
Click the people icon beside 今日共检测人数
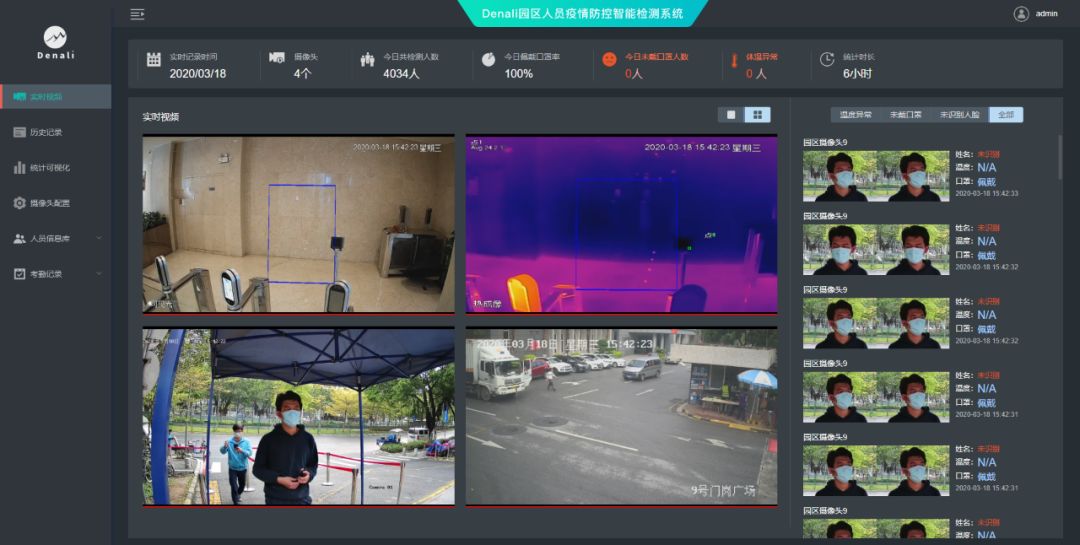click(367, 60)
